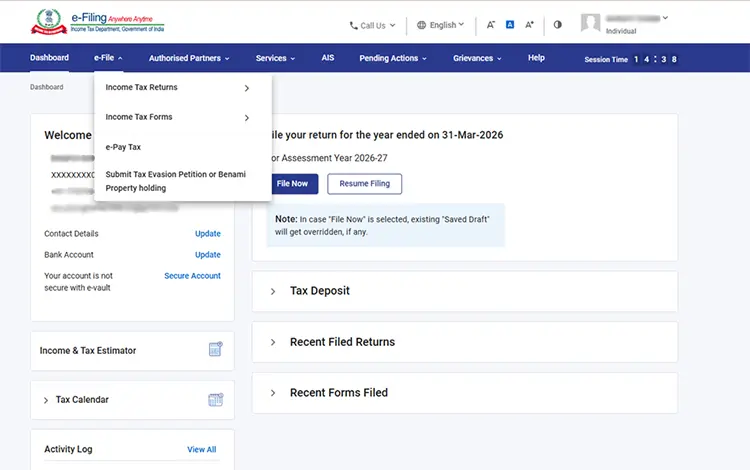Open Authorised Partners menu
This screenshot has height=470, width=750.
pos(189,58)
